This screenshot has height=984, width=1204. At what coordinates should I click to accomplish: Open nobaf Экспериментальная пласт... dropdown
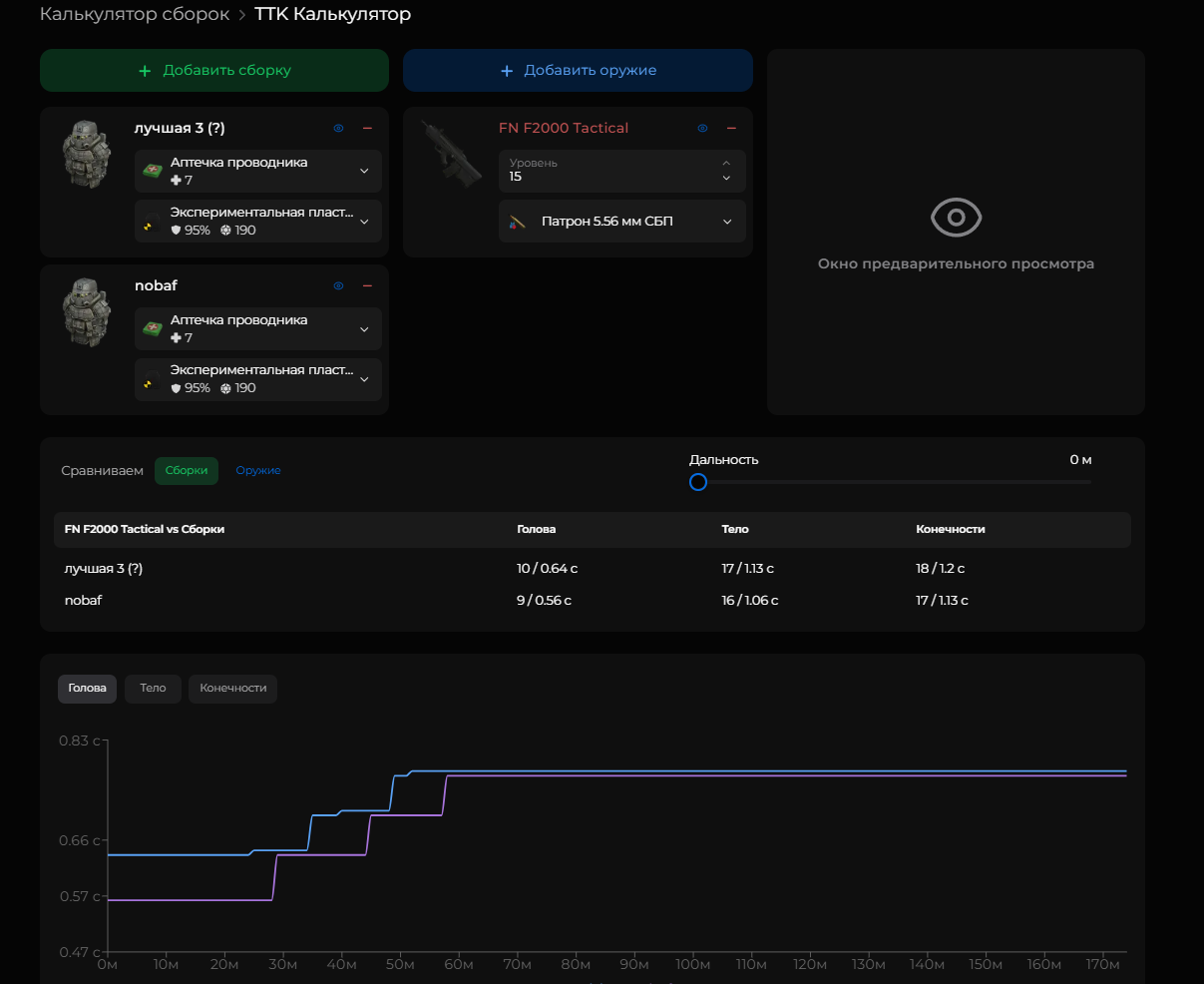[364, 379]
